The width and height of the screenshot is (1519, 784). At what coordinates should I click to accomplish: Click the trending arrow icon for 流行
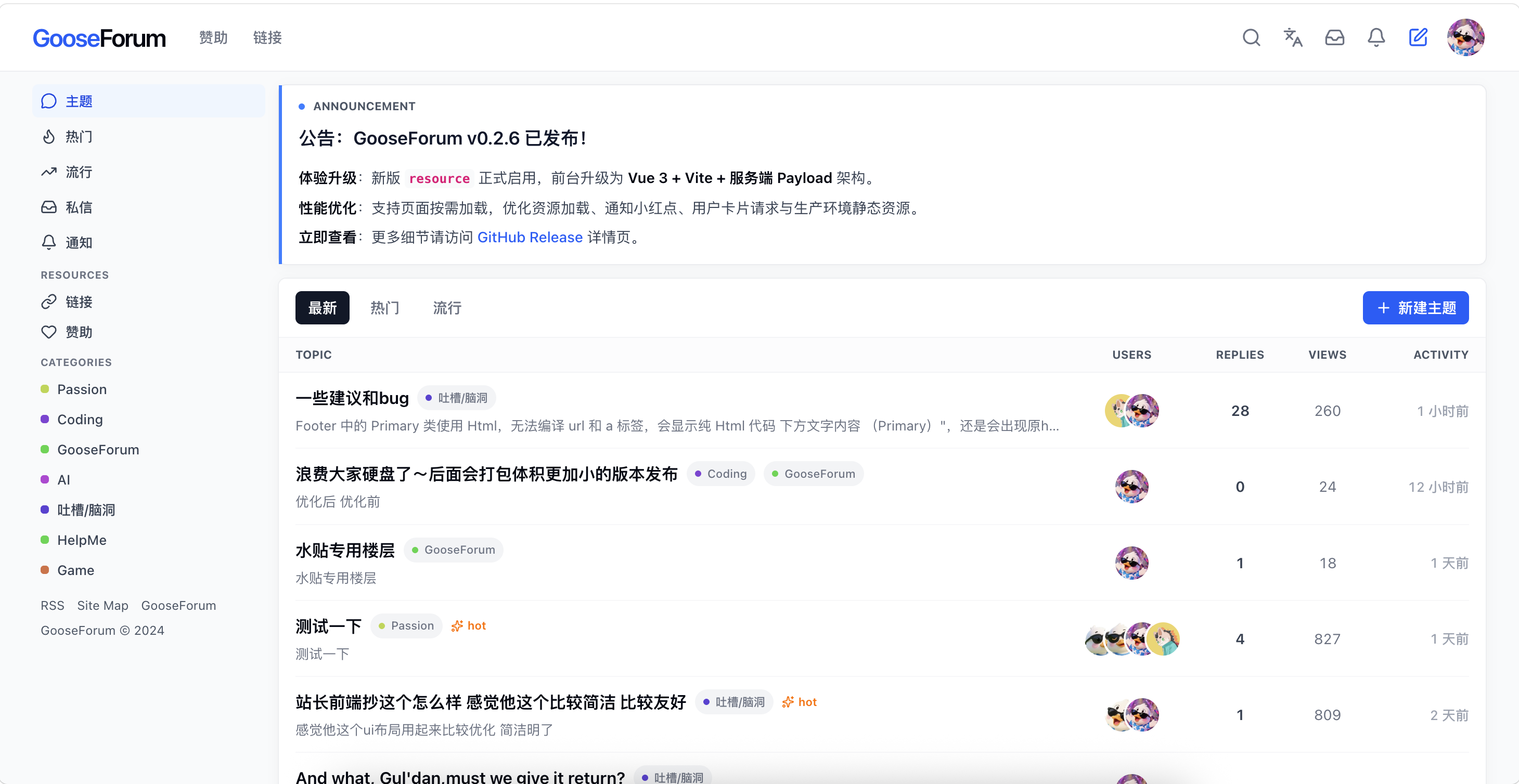pos(49,172)
